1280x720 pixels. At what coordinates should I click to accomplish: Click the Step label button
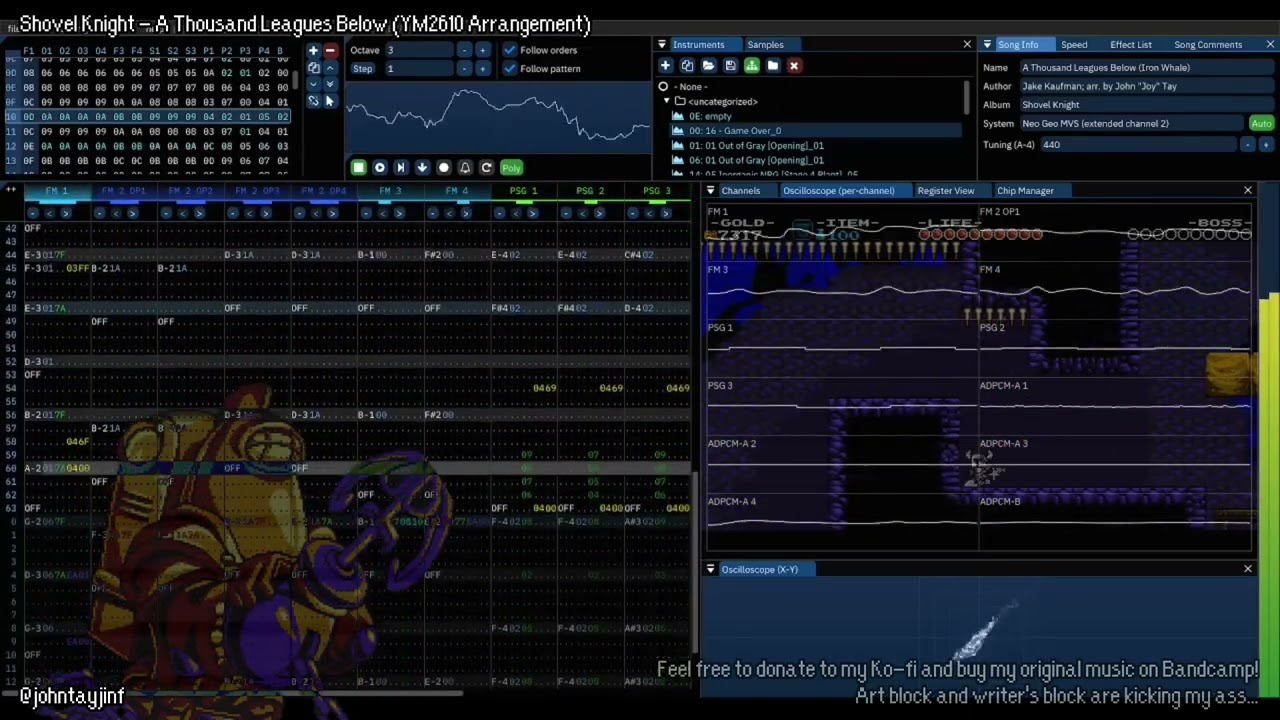pos(362,69)
